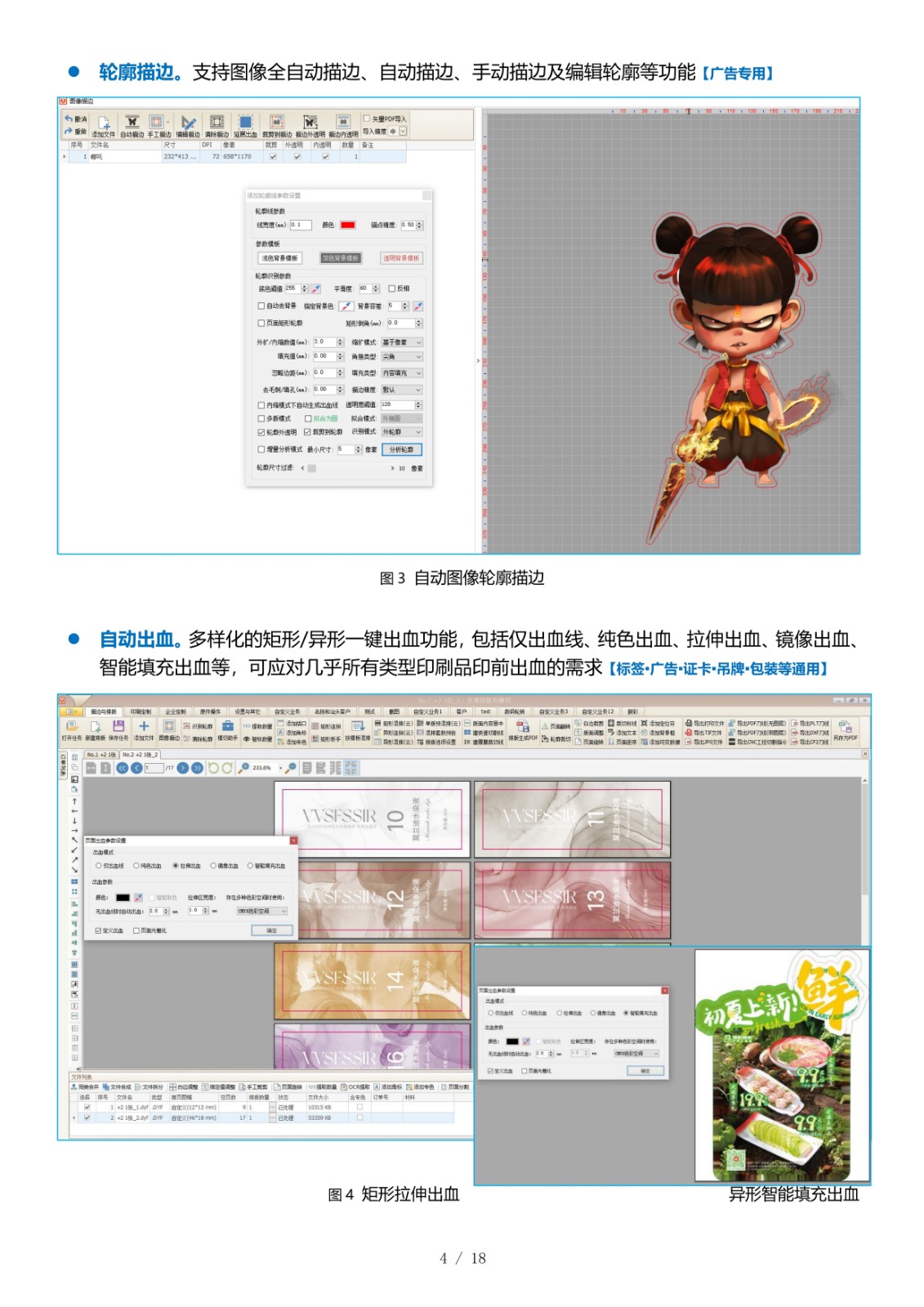Open the 企业定制 ribbon tab
The width and height of the screenshot is (924, 1307).
tap(176, 711)
